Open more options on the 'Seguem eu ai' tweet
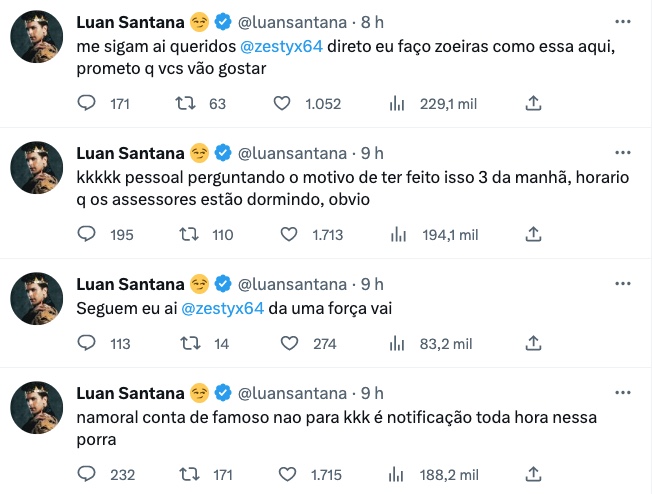Viewport: 652px width, 494px height. click(x=623, y=284)
